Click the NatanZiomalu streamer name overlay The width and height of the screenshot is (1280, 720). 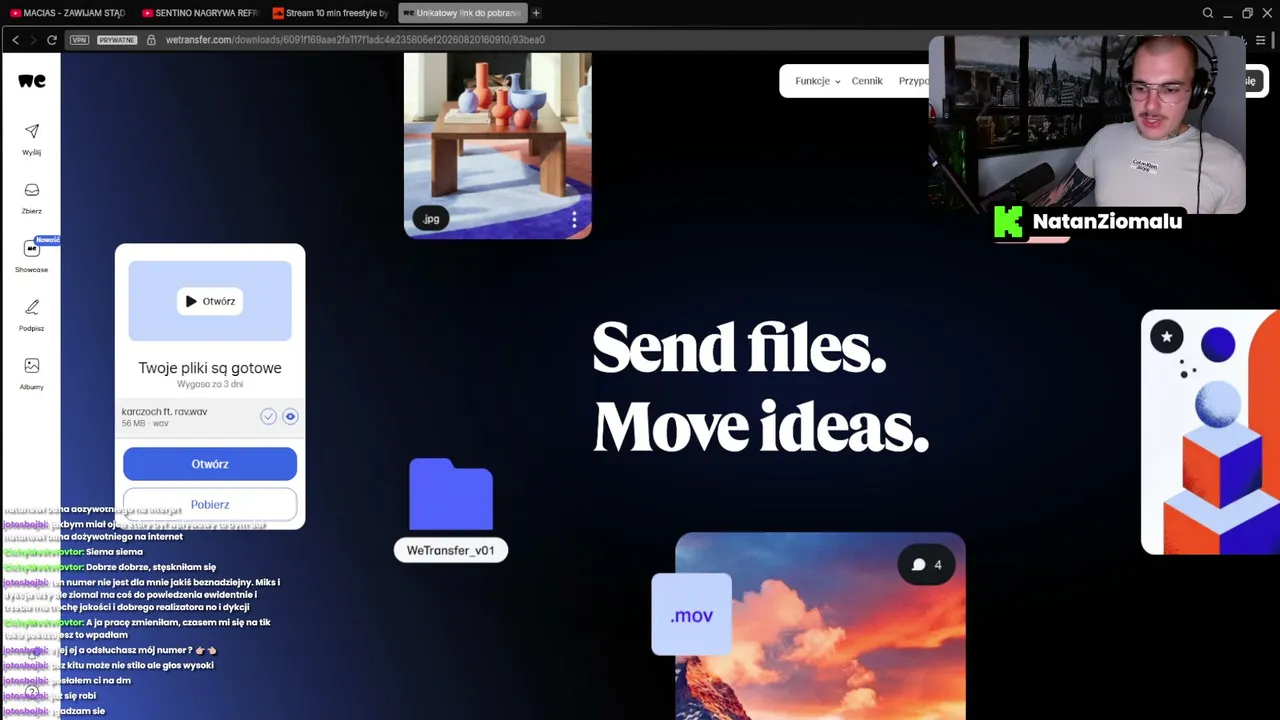click(1107, 222)
